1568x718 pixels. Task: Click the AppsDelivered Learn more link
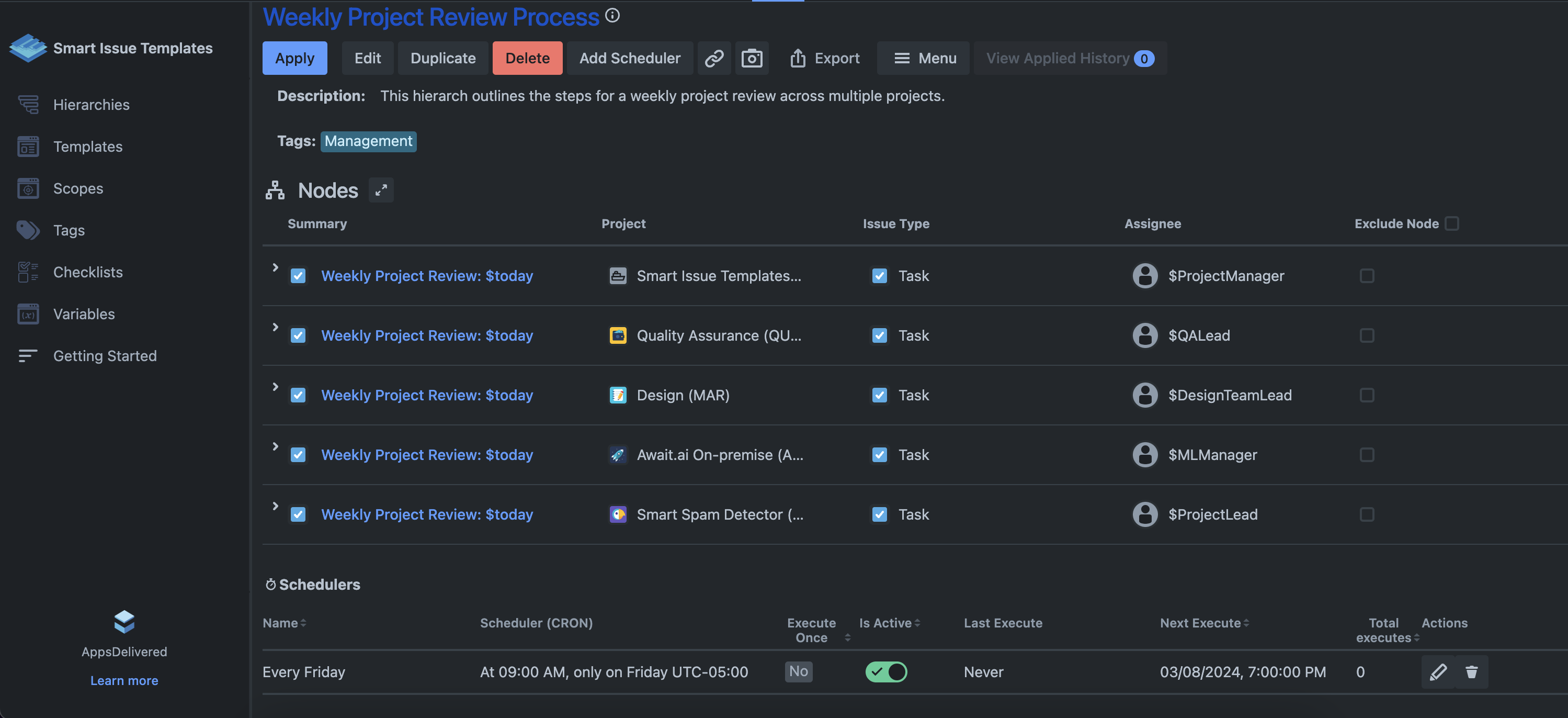coord(124,680)
